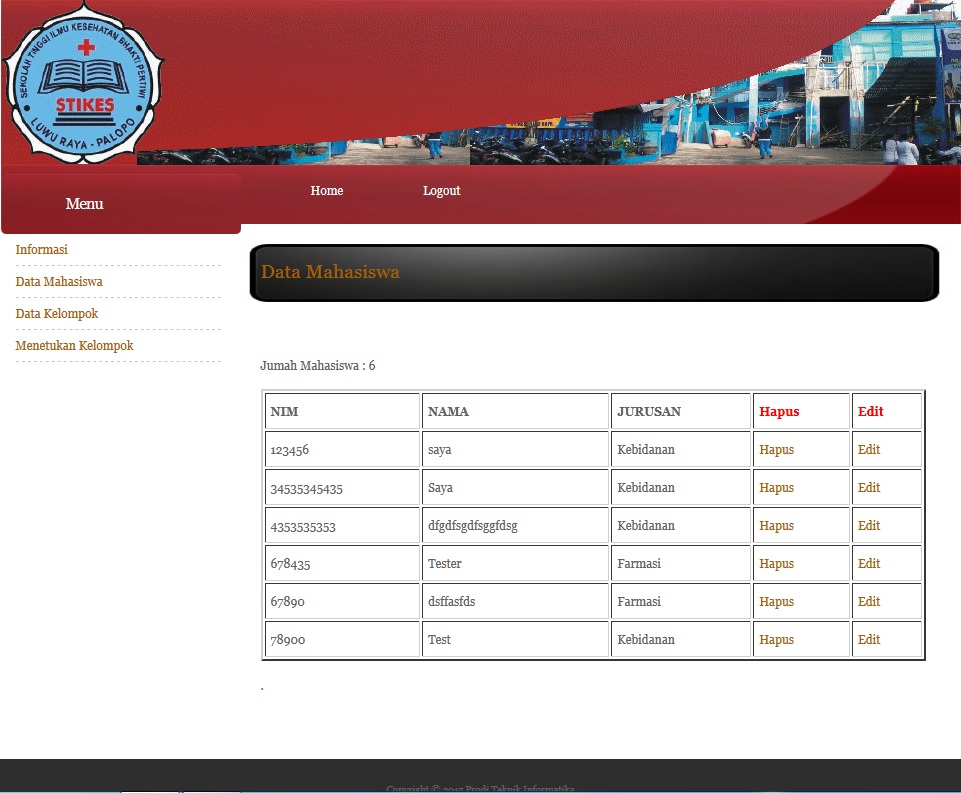The image size is (961, 793).
Task: Click Hapus for NIM 123456
Action: tap(776, 450)
